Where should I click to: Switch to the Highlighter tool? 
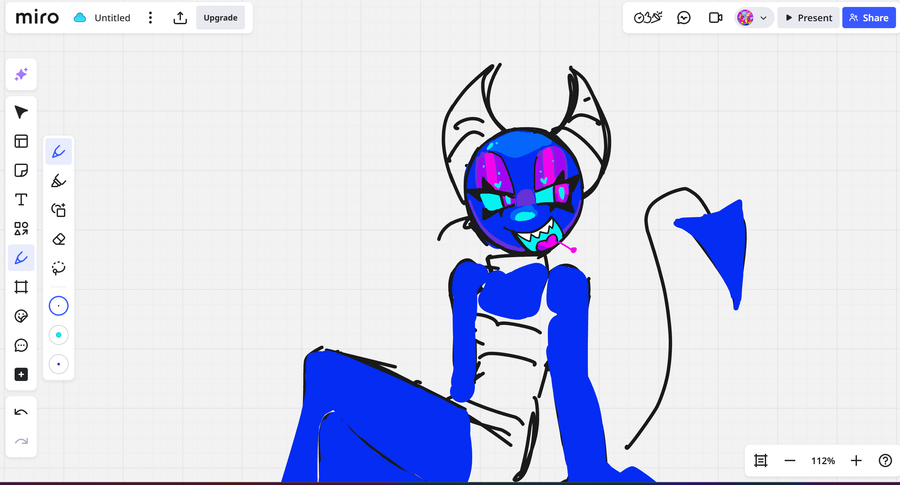pos(59,181)
